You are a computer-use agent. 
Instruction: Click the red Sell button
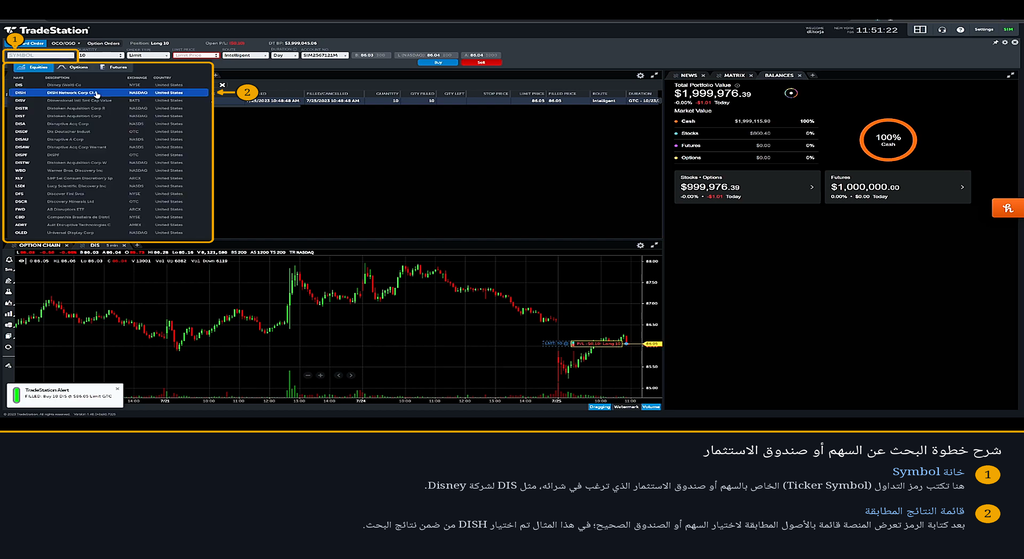point(481,63)
